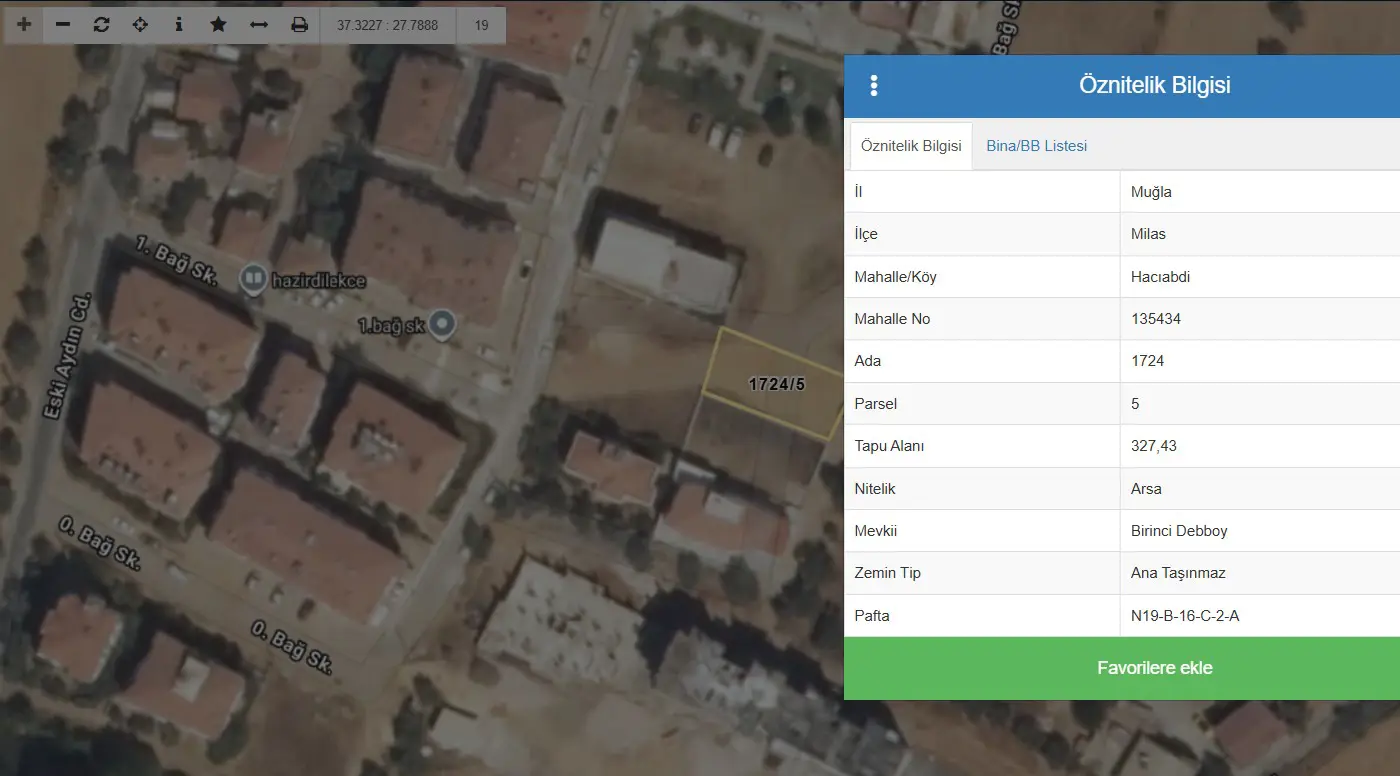
Task: Click the Parsel value 5 in table
Action: pos(1135,404)
